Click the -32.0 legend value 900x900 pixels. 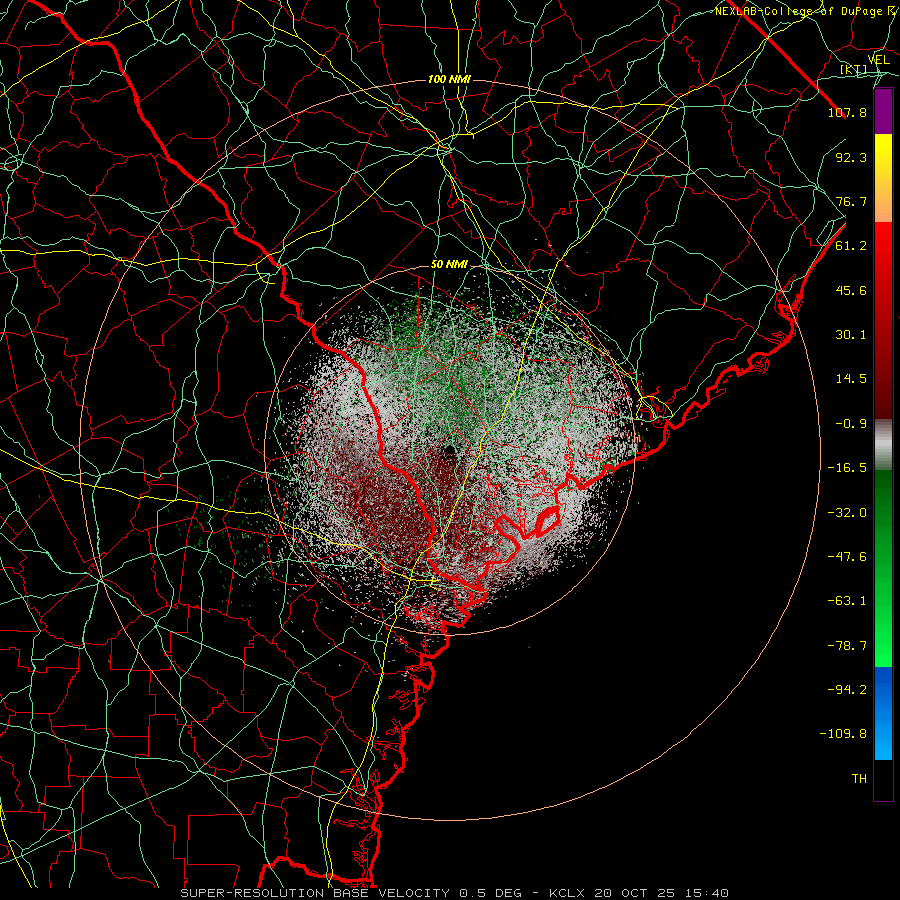coord(847,513)
